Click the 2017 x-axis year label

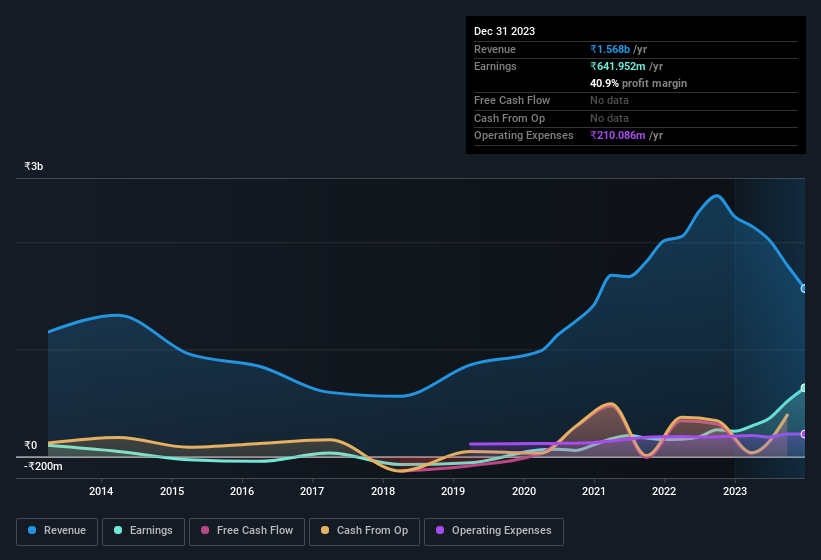(312, 491)
